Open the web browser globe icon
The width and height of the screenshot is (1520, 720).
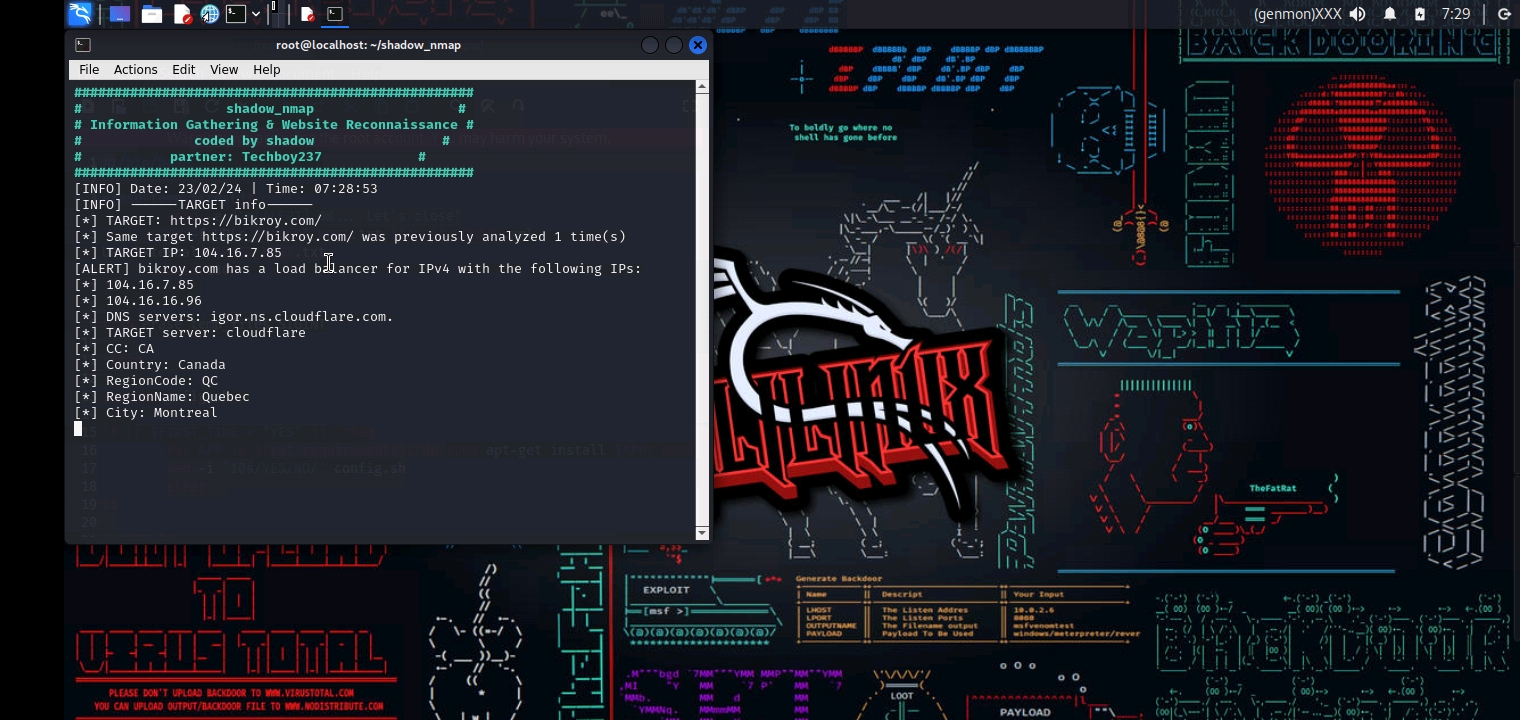pyautogui.click(x=210, y=14)
